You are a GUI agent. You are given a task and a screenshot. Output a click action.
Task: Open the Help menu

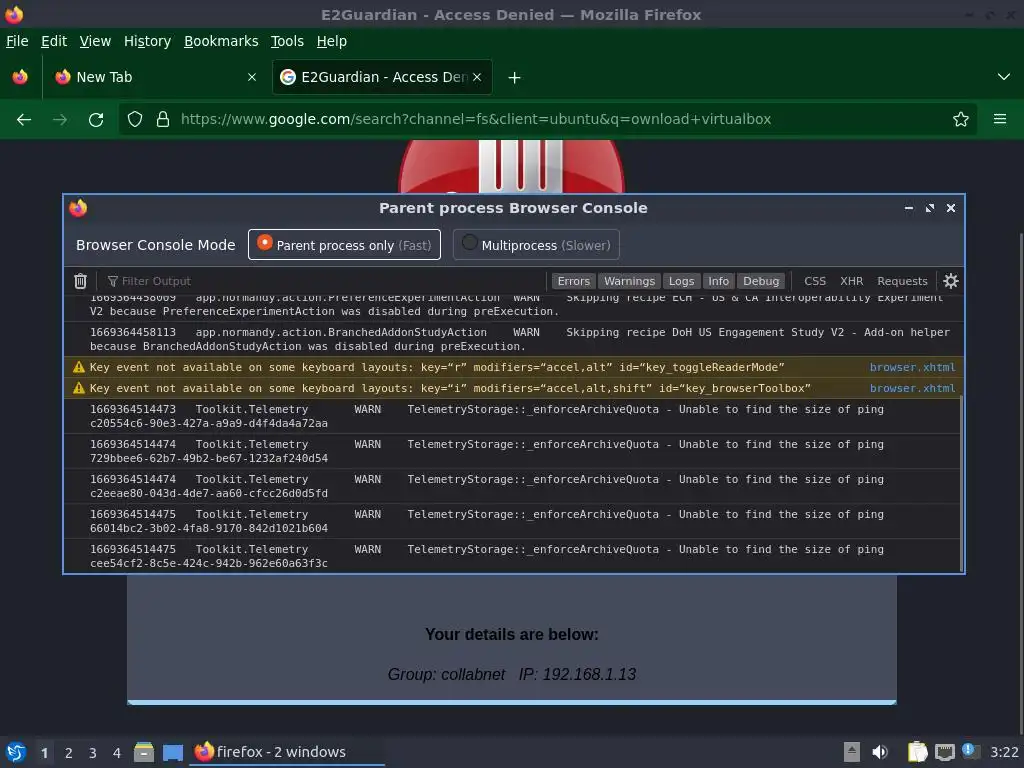(x=332, y=41)
